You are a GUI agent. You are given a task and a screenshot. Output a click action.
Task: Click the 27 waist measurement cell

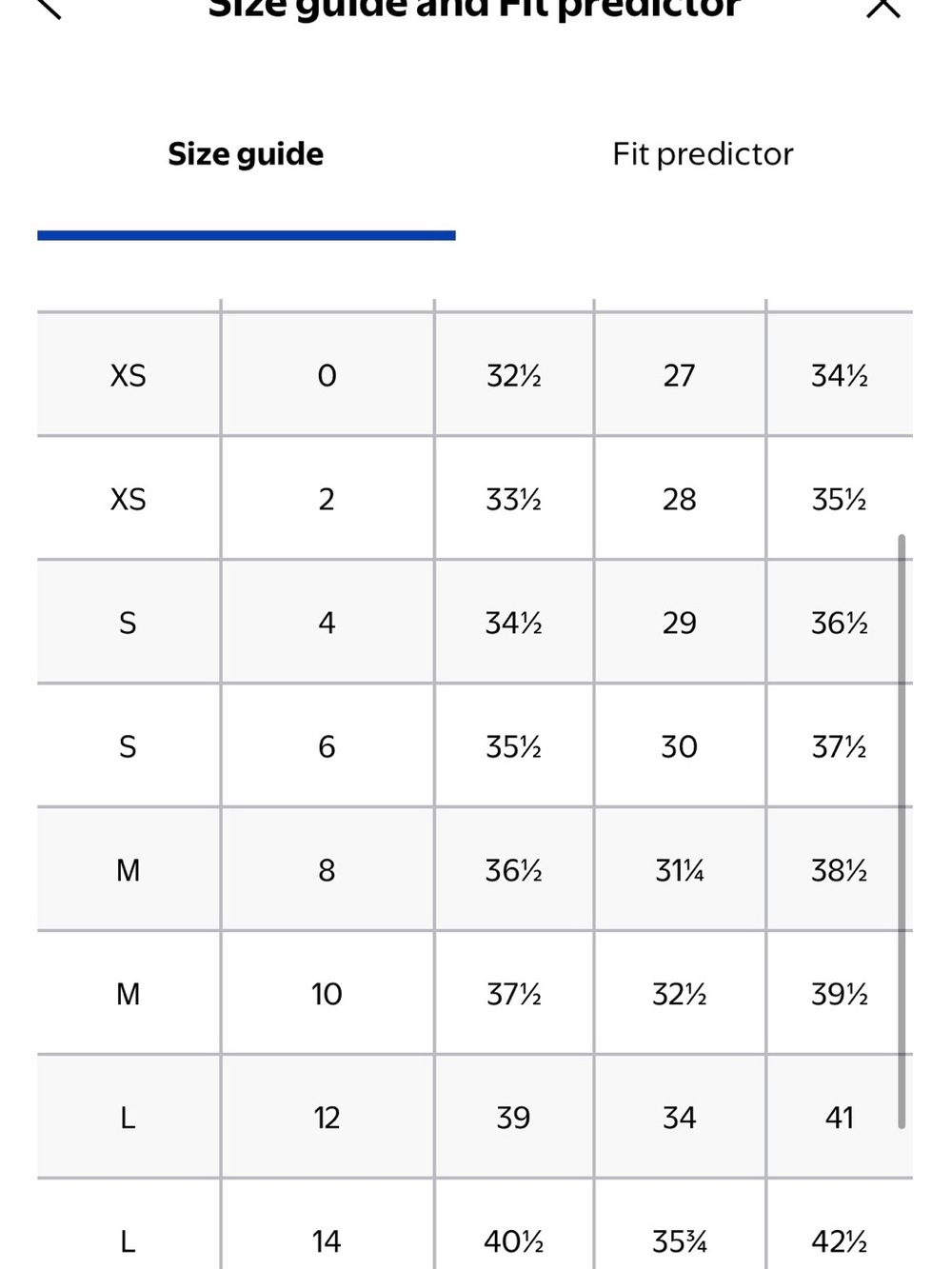coord(680,375)
